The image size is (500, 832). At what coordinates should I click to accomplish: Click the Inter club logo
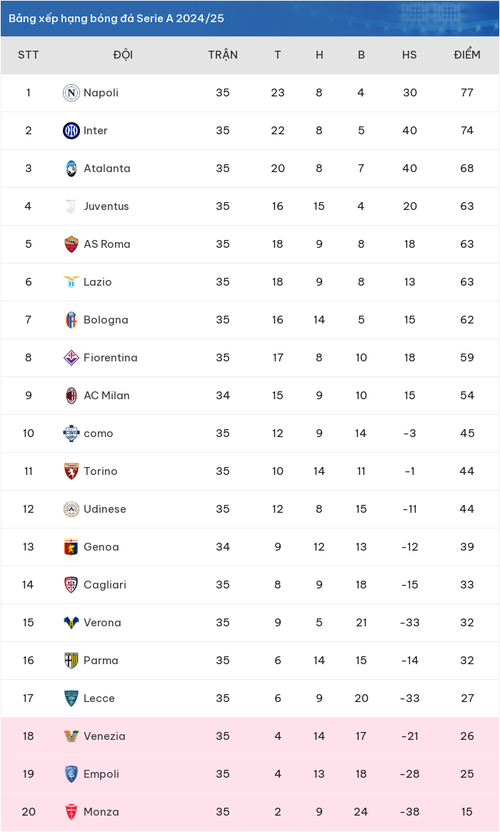pyautogui.click(x=71, y=131)
